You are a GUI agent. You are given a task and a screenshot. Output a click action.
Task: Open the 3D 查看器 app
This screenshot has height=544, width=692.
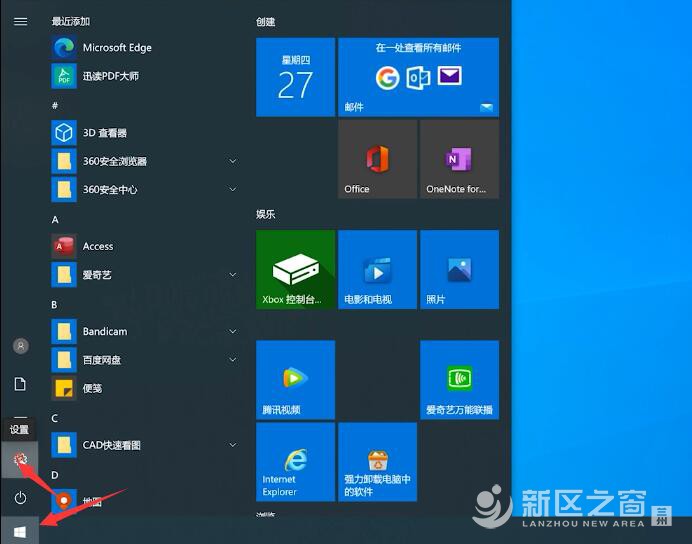click(104, 132)
